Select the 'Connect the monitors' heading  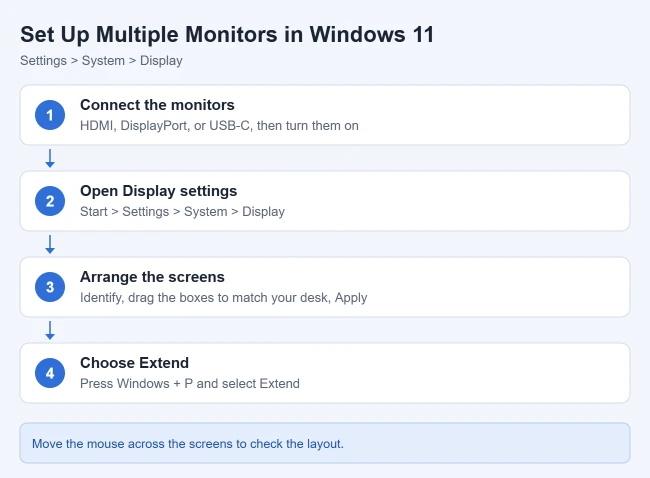(x=157, y=105)
